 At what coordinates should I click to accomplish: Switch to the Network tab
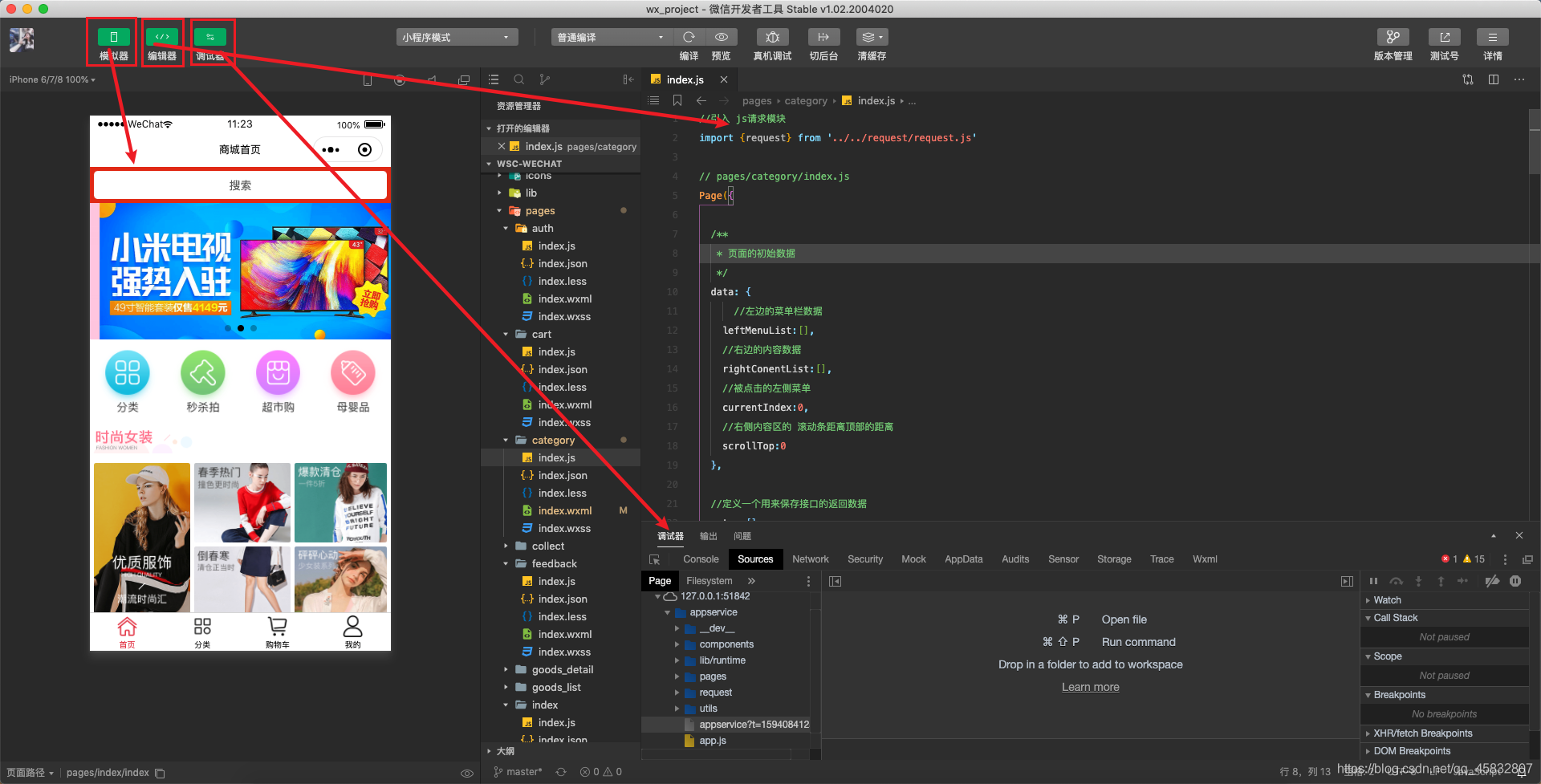811,559
